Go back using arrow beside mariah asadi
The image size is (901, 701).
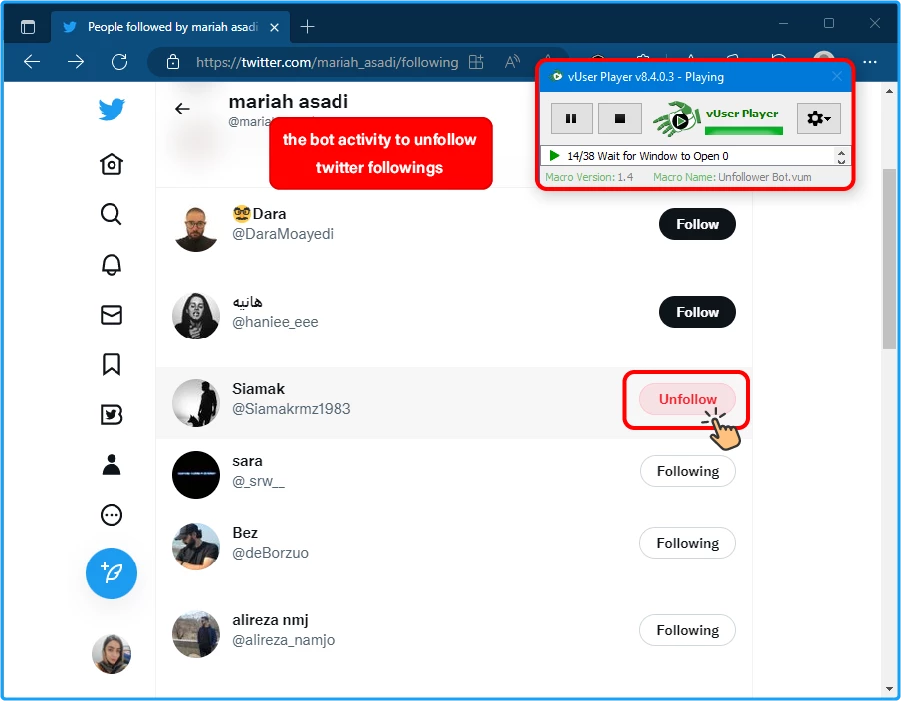(182, 109)
